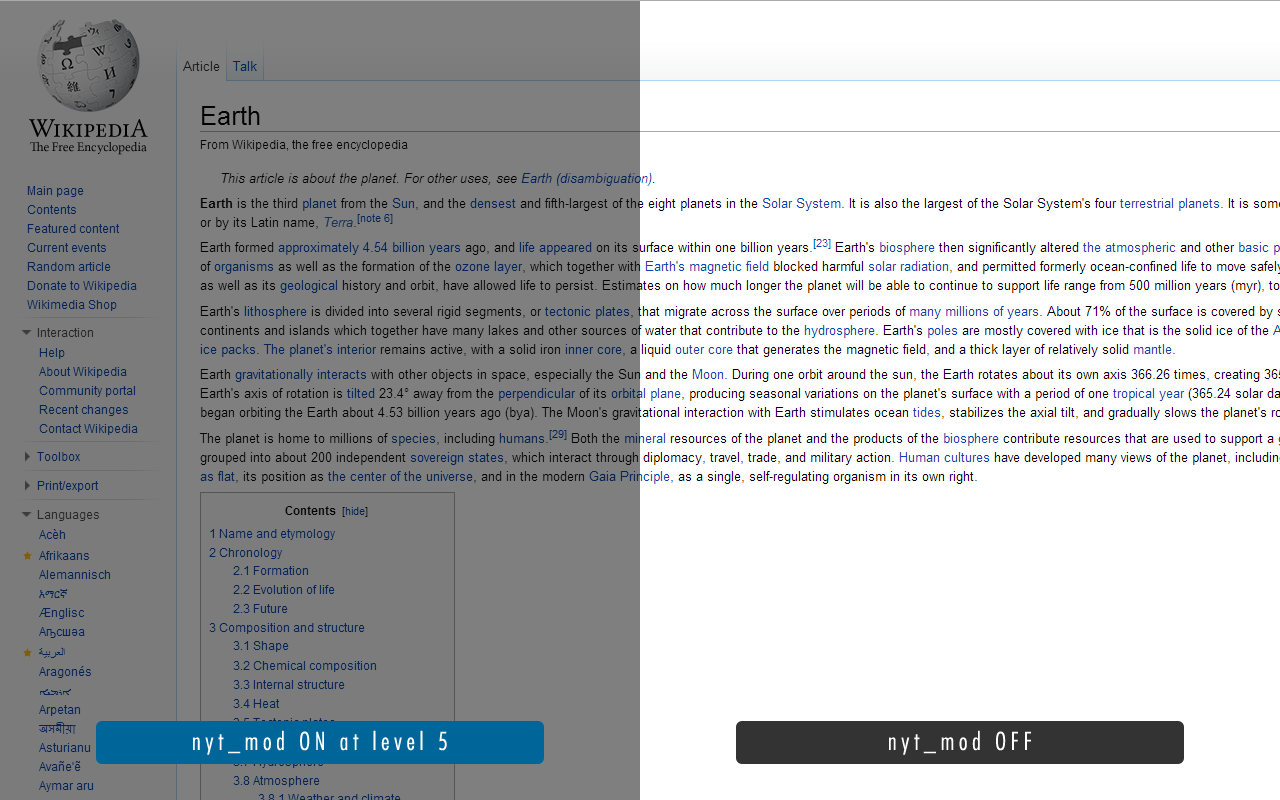Screen dimensions: 1280x800
Task: Open Contact Wikipedia
Action: [x=88, y=429]
